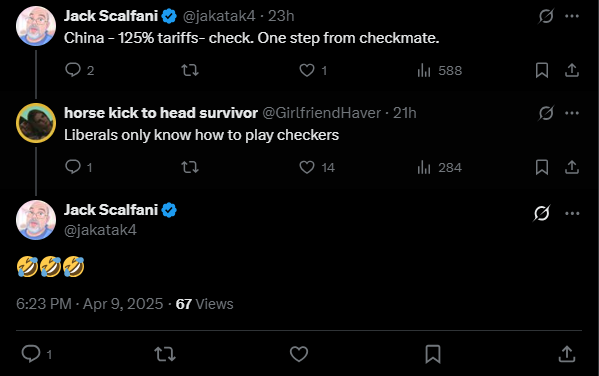Open Grok icon on main tweet
The image size is (599, 376).
click(x=542, y=213)
